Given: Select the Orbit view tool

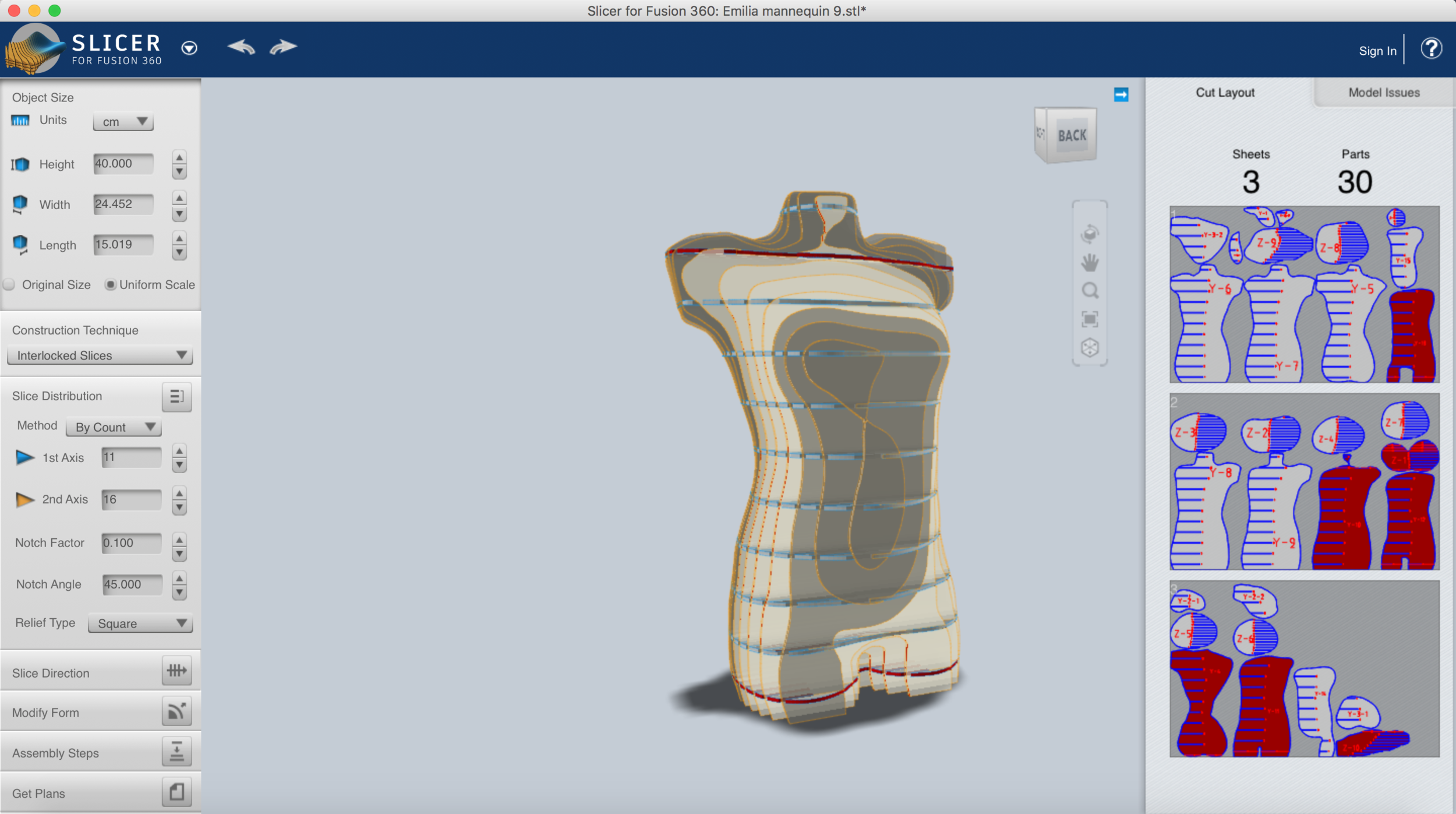Looking at the screenshot, I should click(x=1090, y=234).
